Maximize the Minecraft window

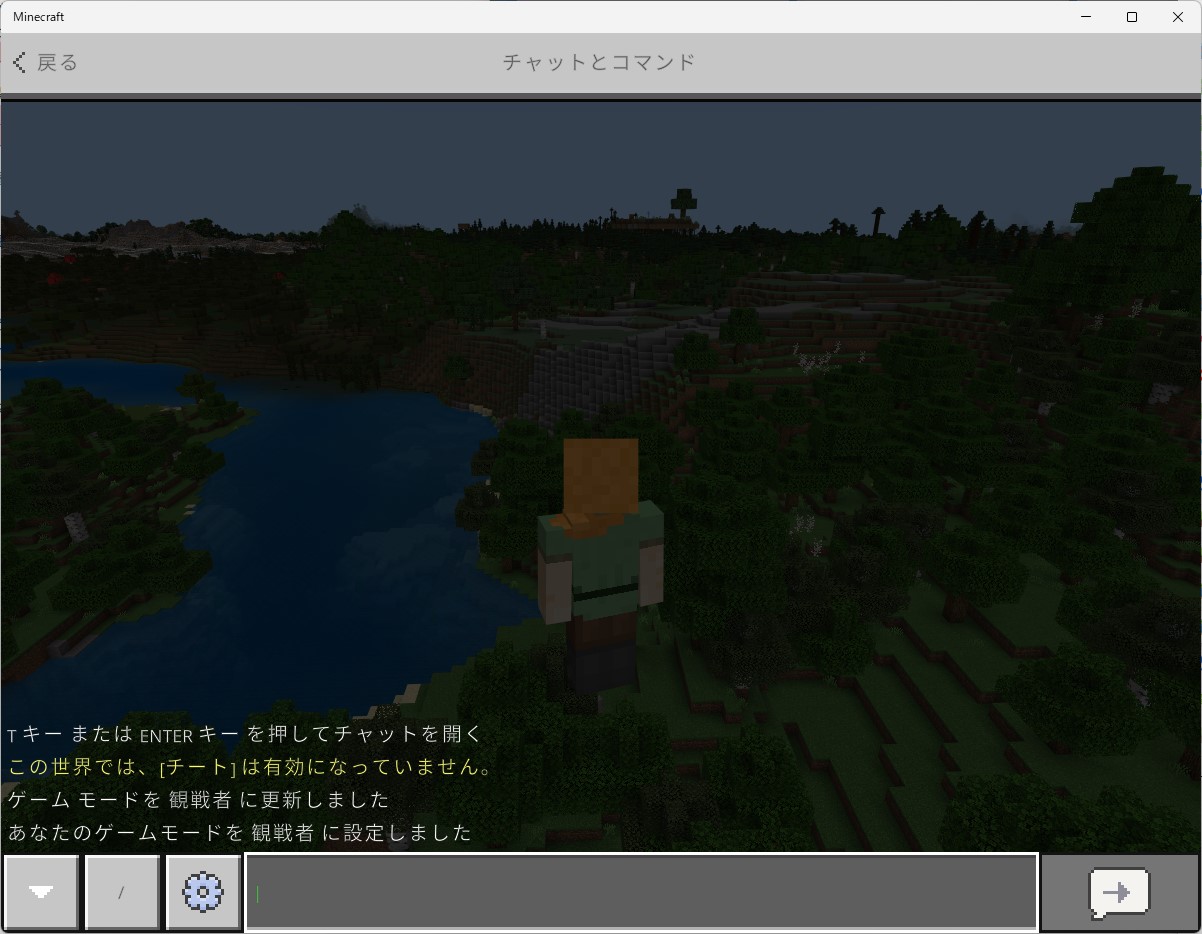click(x=1132, y=17)
